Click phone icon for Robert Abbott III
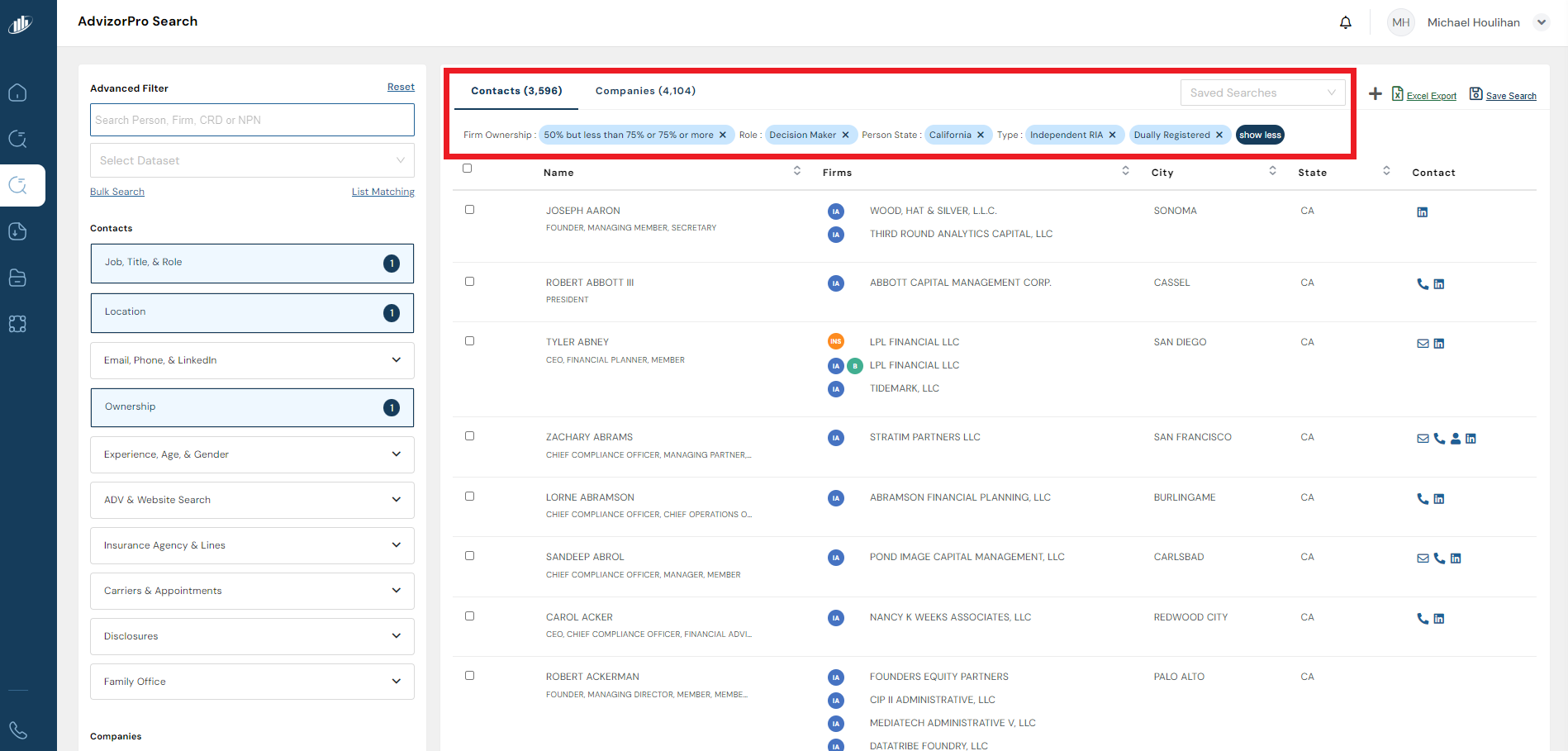The image size is (1568, 751). 1423,284
